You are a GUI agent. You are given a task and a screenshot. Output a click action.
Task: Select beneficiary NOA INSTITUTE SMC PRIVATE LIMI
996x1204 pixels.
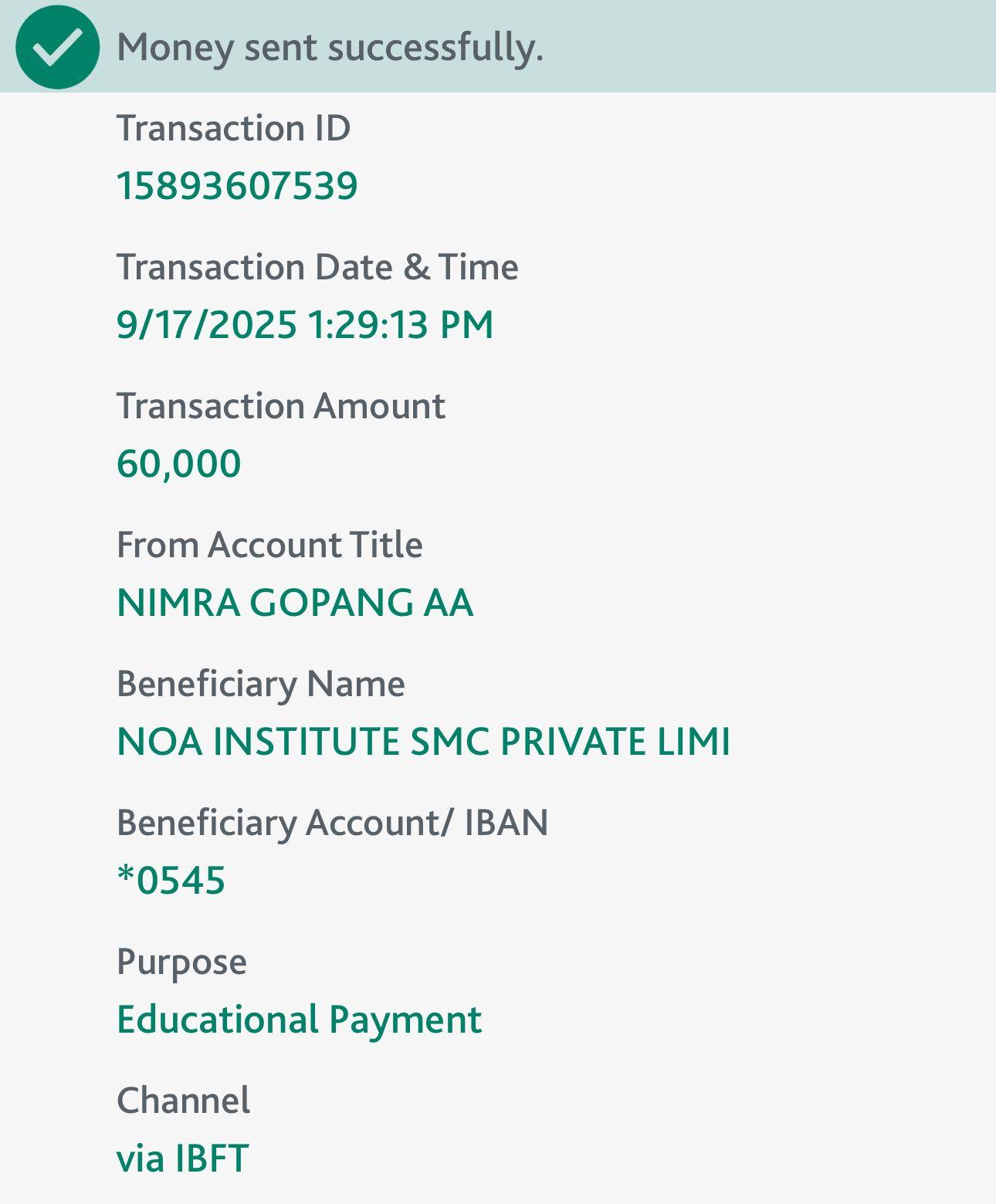pos(423,742)
